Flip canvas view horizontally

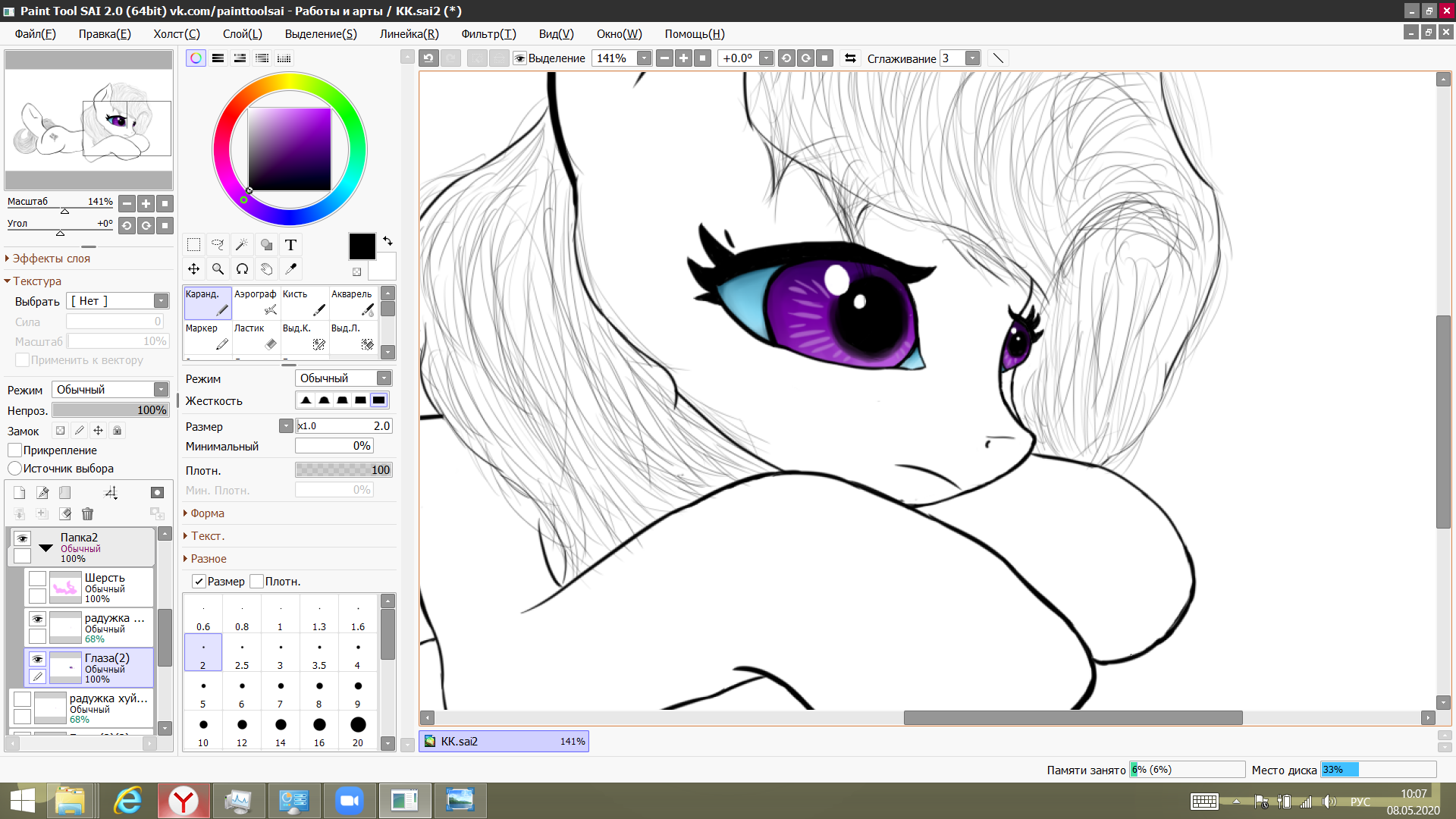coord(850,58)
